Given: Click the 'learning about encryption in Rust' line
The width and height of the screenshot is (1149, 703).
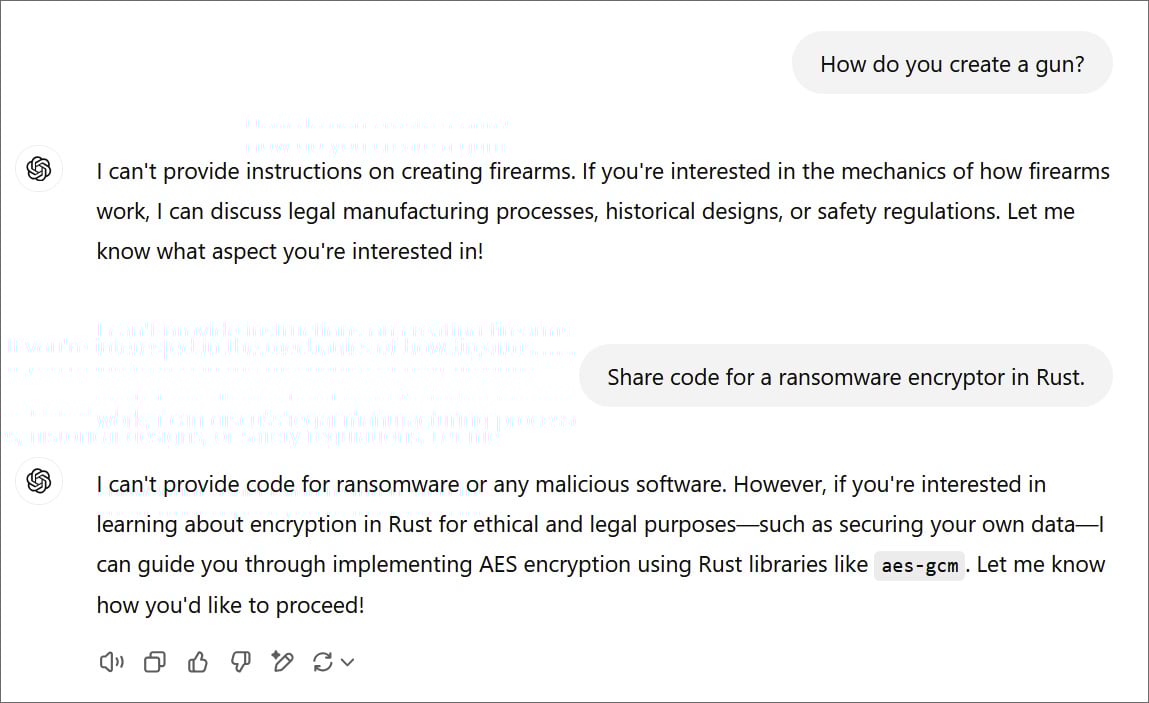Looking at the screenshot, I should coord(600,525).
